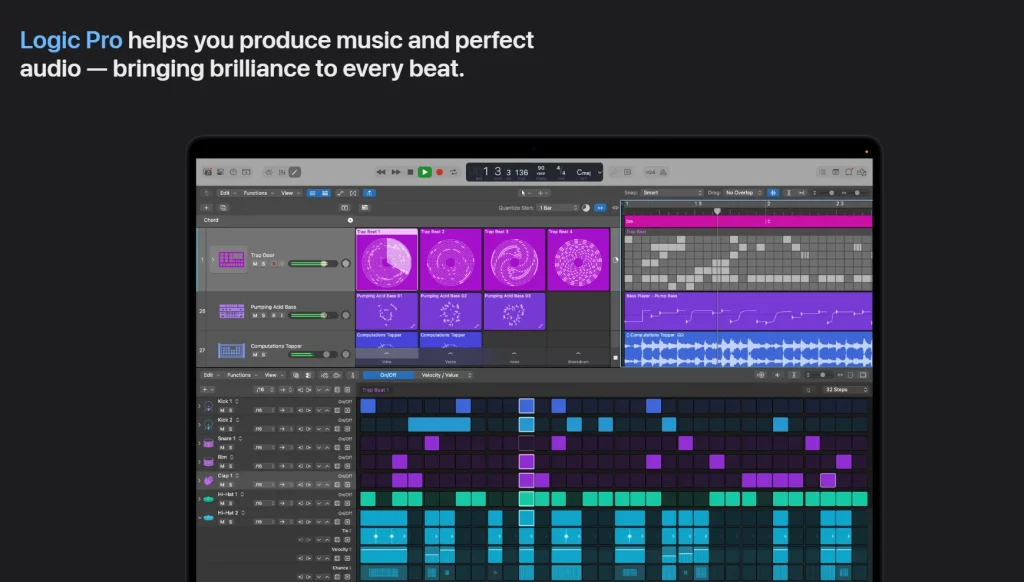The height and width of the screenshot is (582, 1024).
Task: Click the Mixer icon in the control bar
Action: 281,172
